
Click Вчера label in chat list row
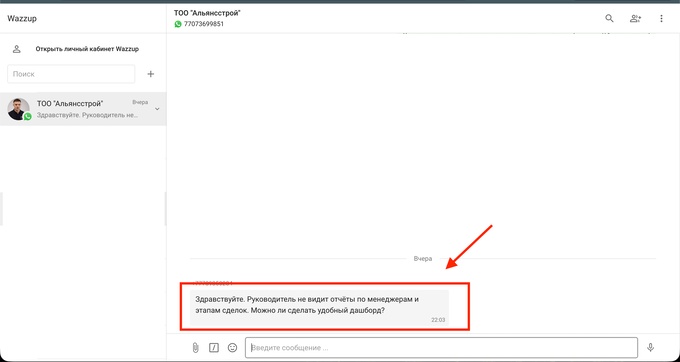(x=140, y=102)
